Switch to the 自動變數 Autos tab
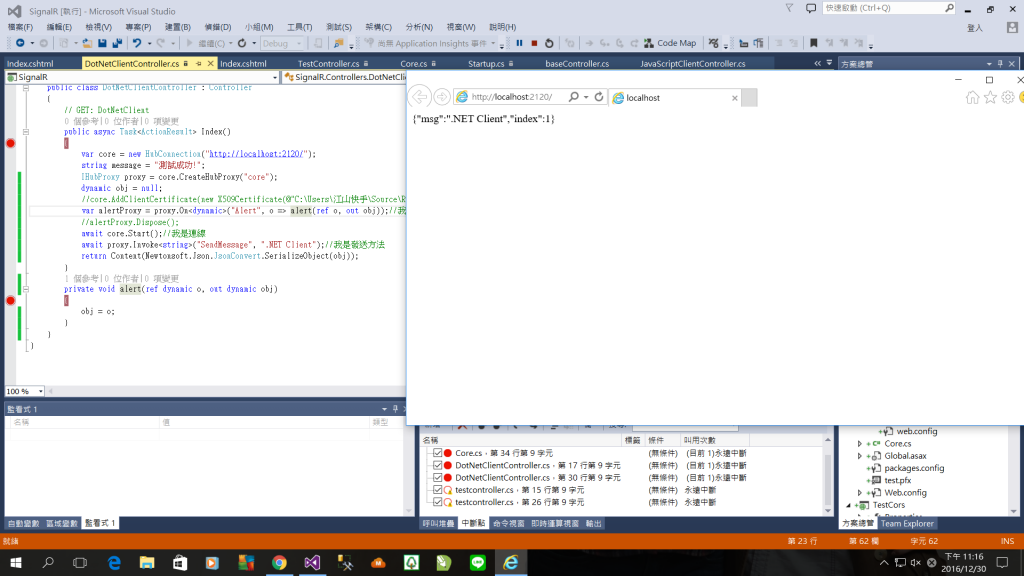The width and height of the screenshot is (1024, 576). pyautogui.click(x=24, y=523)
